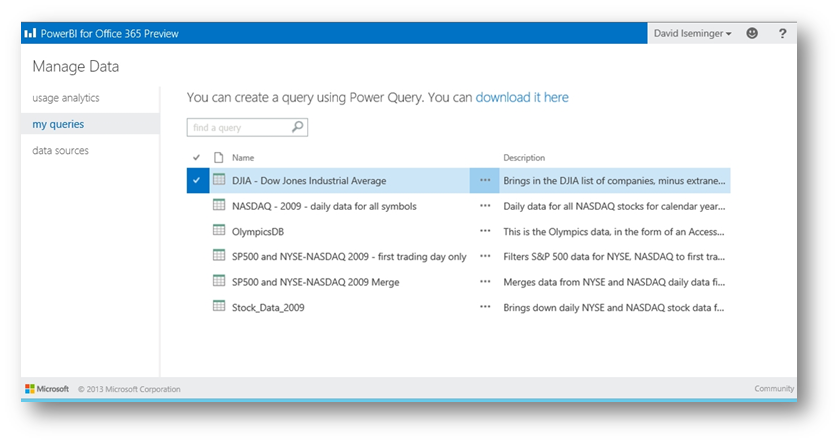Select NASDAQ - 2009 - daily data query
Screen dimensions: 839x444
click(324, 206)
